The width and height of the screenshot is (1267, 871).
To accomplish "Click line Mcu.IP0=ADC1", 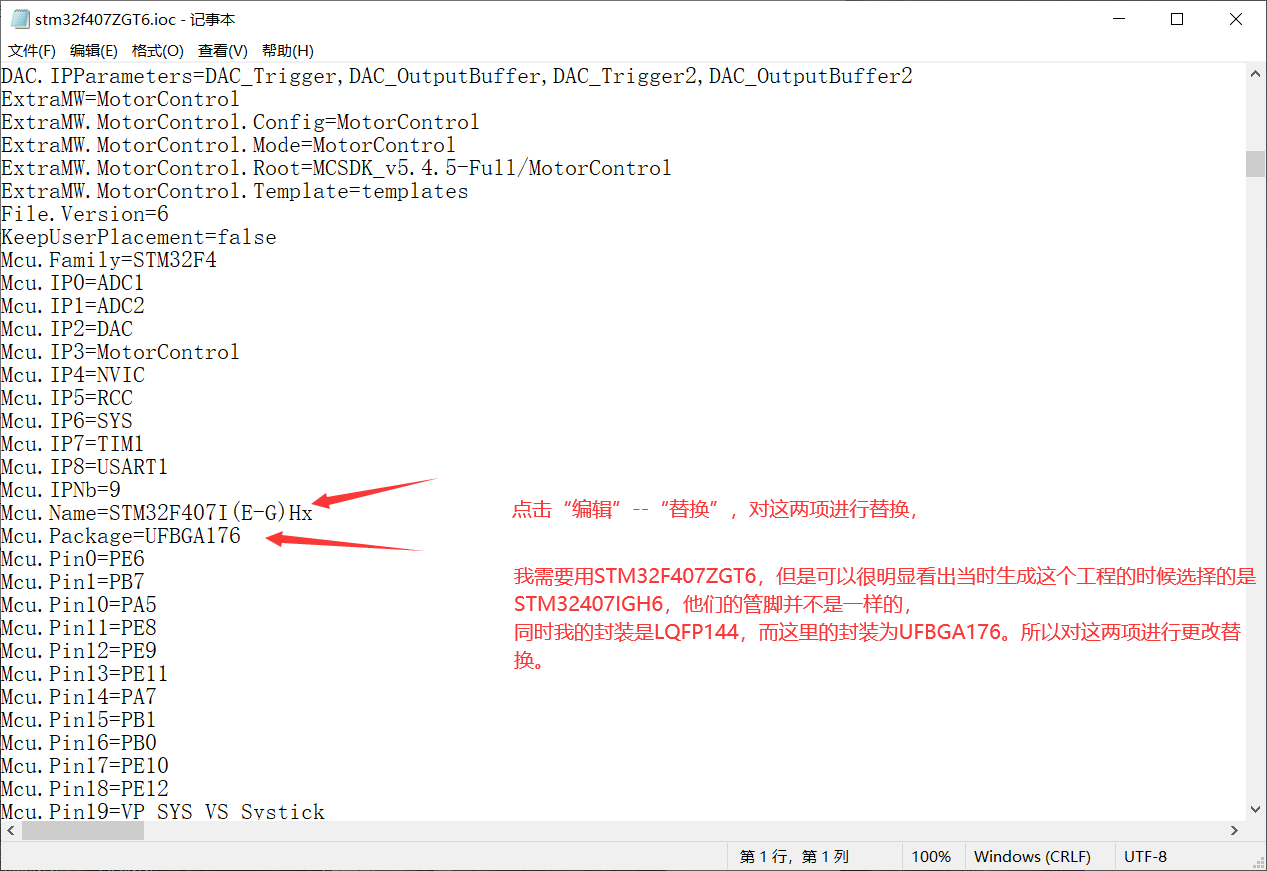I will [73, 283].
